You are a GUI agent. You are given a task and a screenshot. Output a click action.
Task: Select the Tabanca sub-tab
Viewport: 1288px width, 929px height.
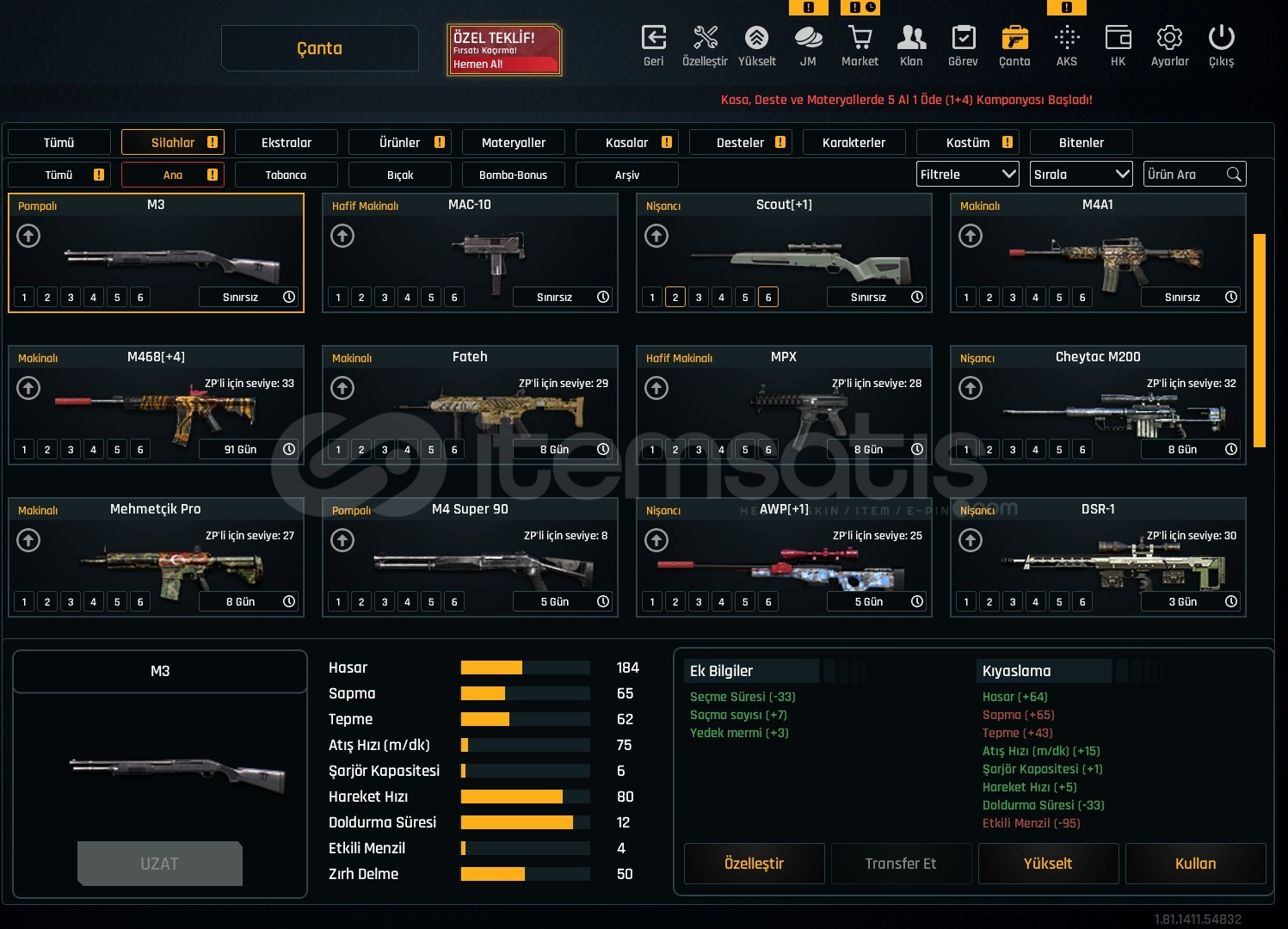[x=286, y=175]
